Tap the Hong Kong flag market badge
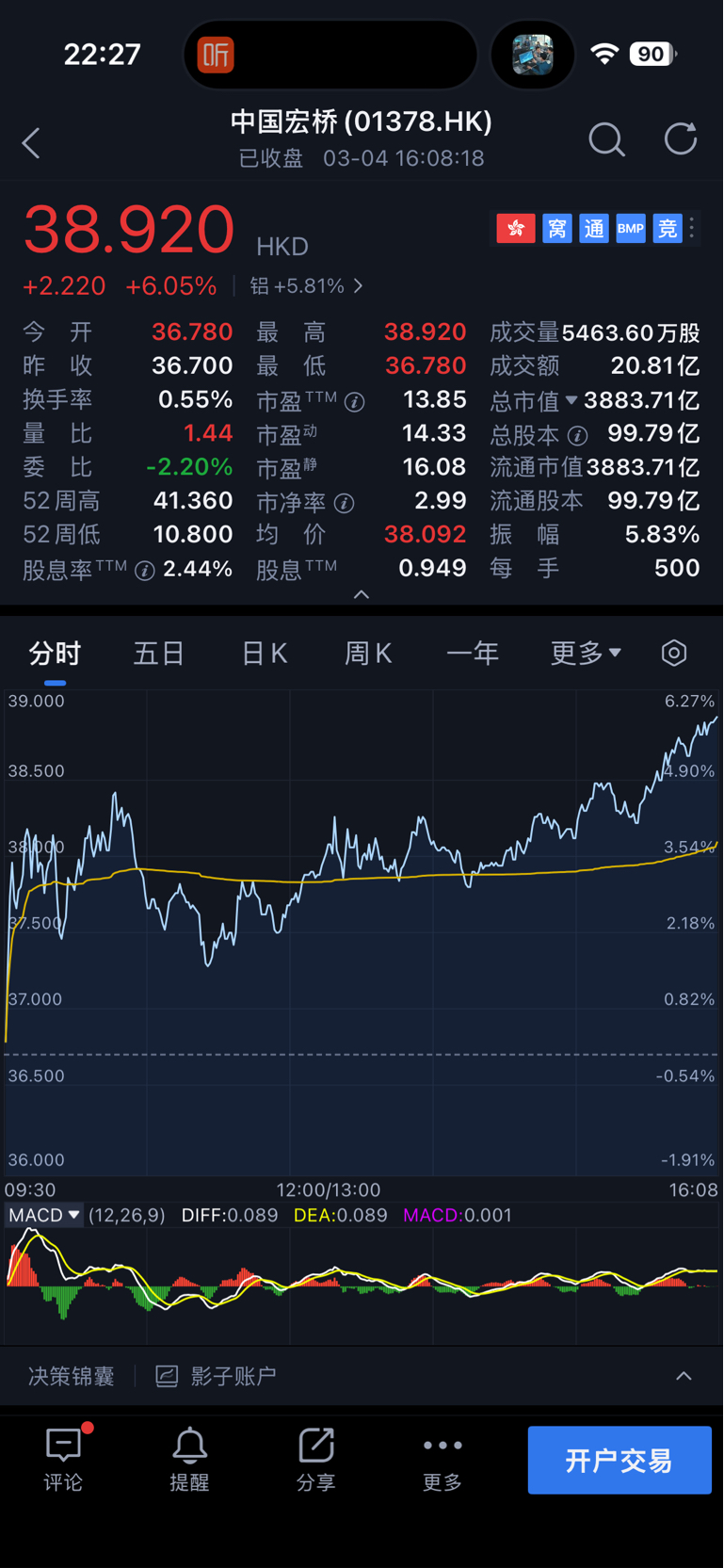This screenshot has width=724, height=1568. 516,228
